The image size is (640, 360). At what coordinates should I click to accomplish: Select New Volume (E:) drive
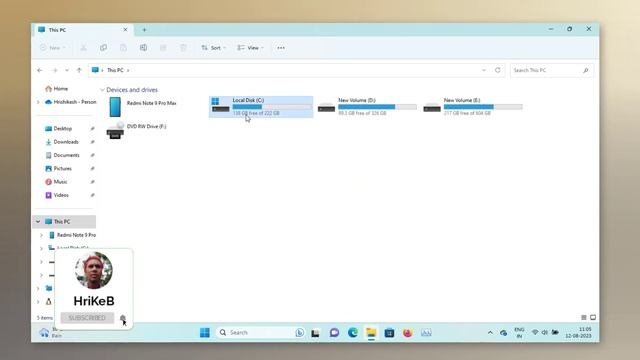[473, 107]
